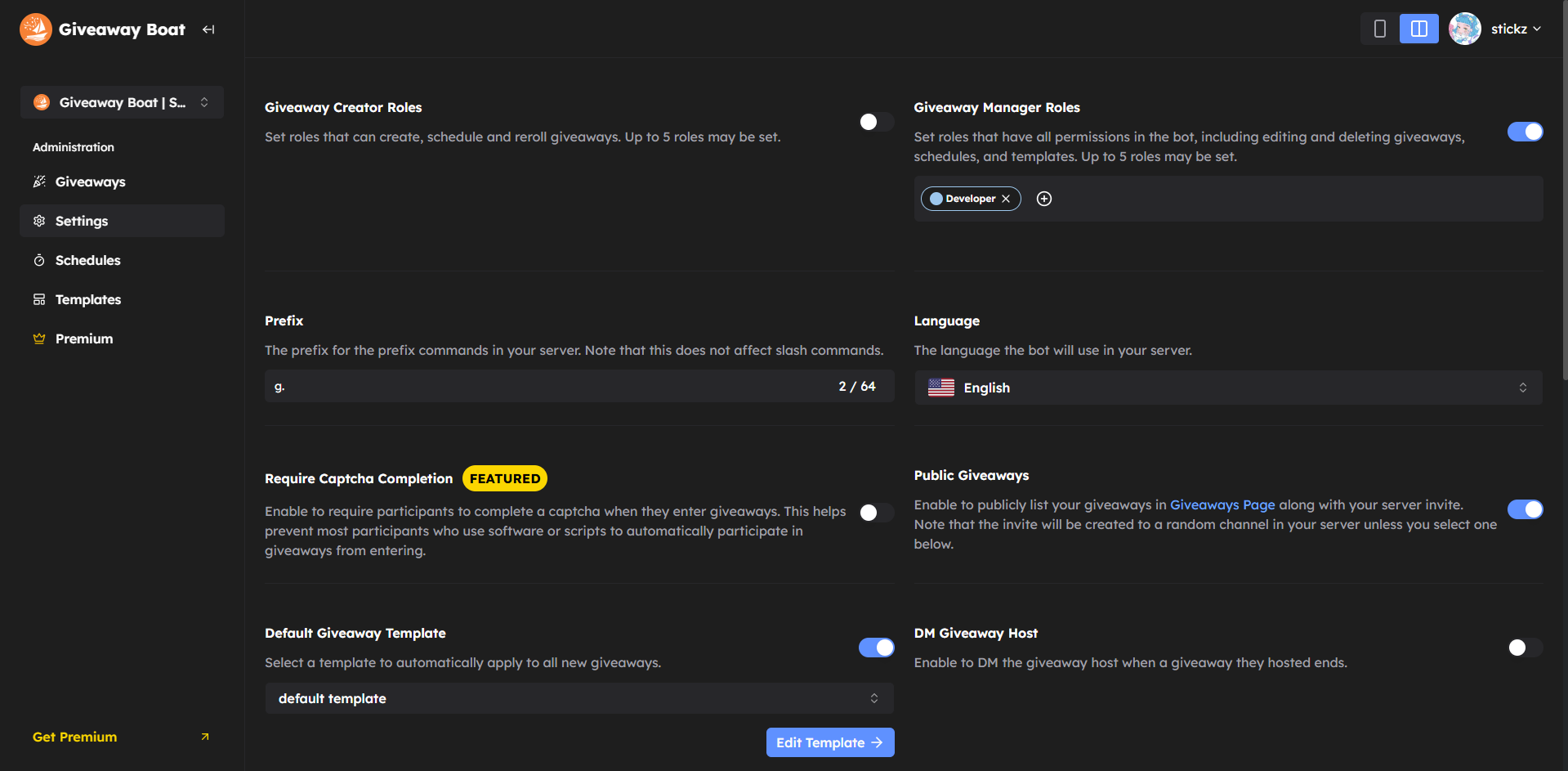The width and height of the screenshot is (1568, 771).
Task: Disable Giveaway Manager Roles toggle
Action: coord(1526,132)
